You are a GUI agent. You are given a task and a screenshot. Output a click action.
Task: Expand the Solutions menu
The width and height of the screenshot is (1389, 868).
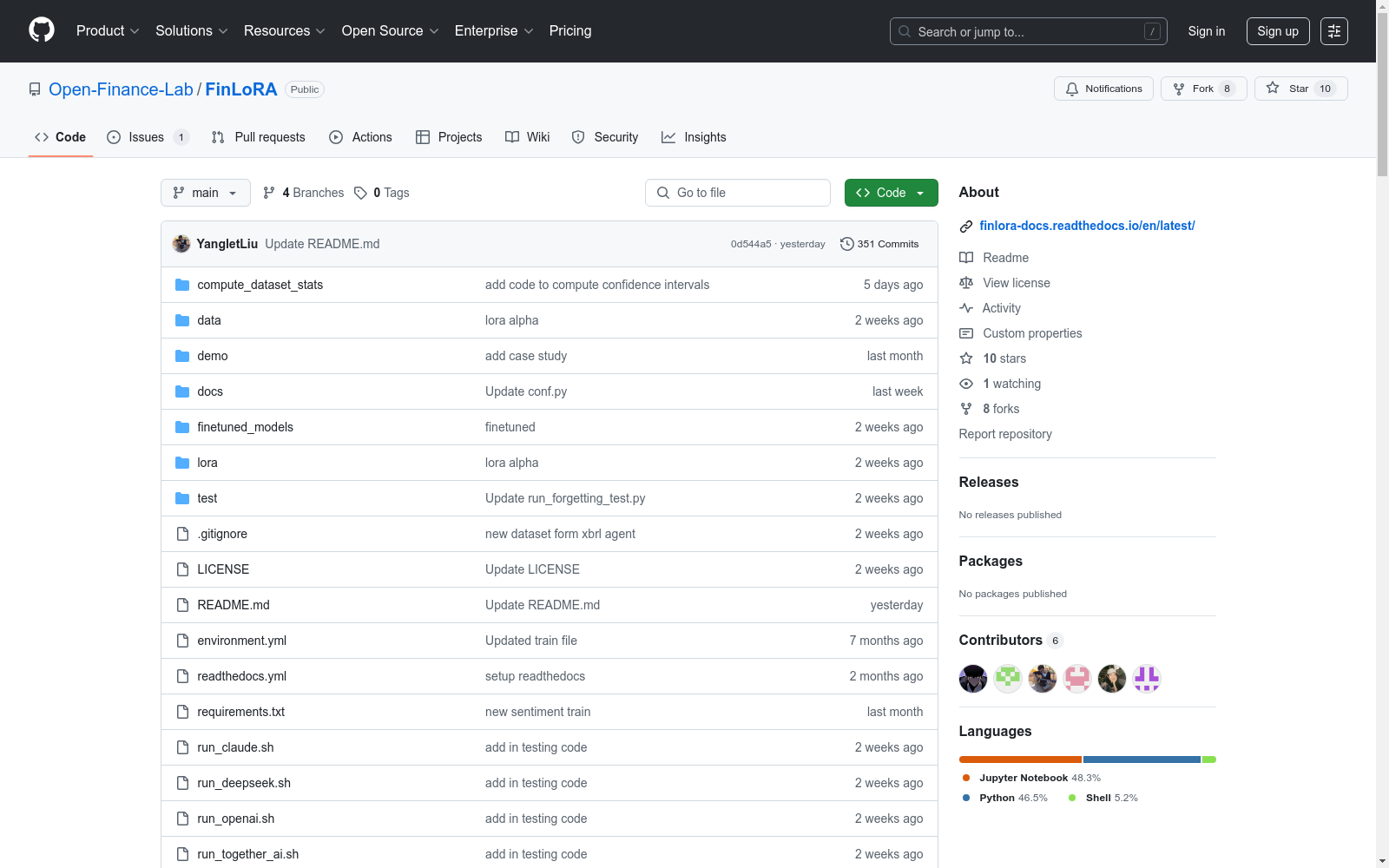(192, 30)
